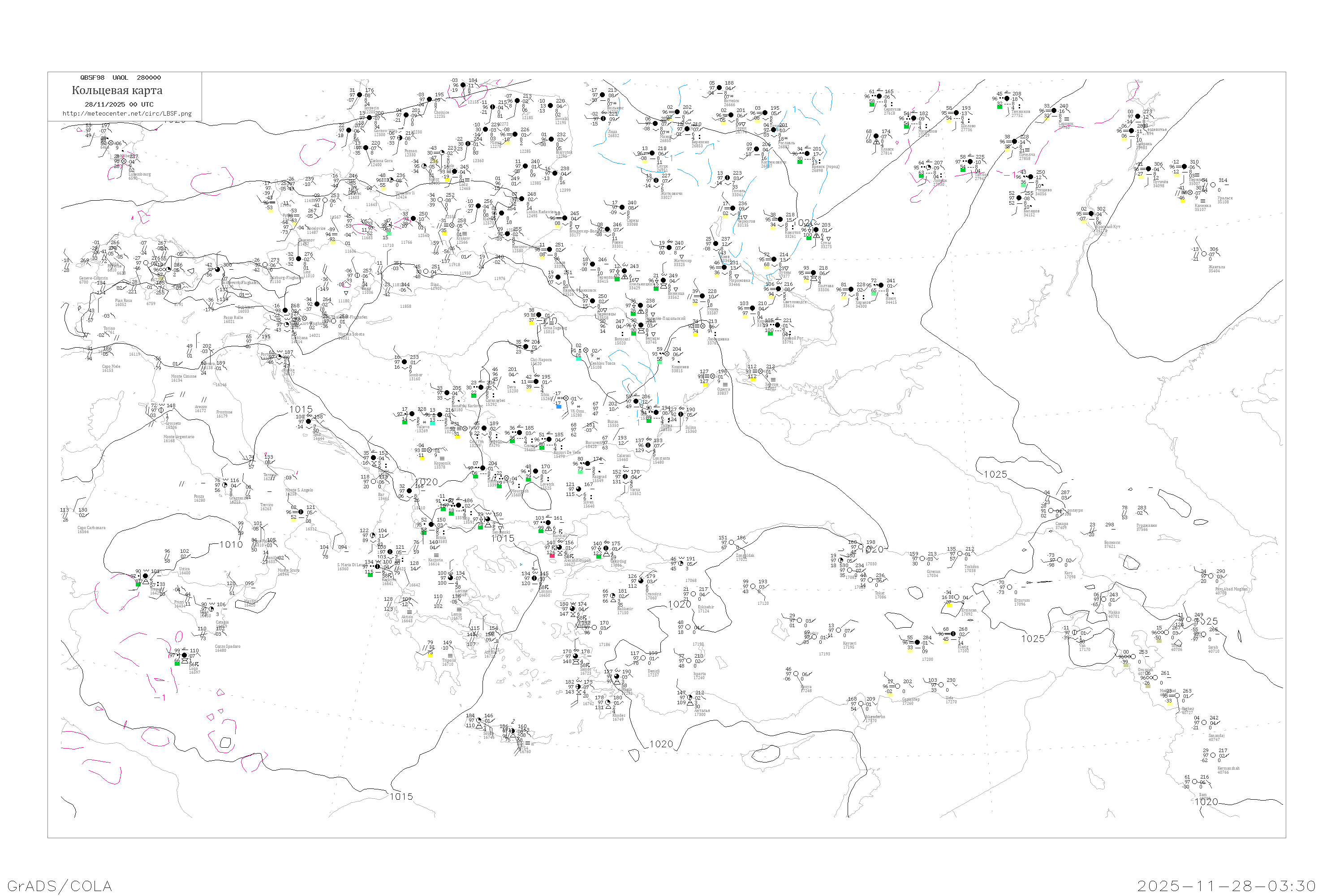Click the open station circle at Kars

[x=1060, y=560]
